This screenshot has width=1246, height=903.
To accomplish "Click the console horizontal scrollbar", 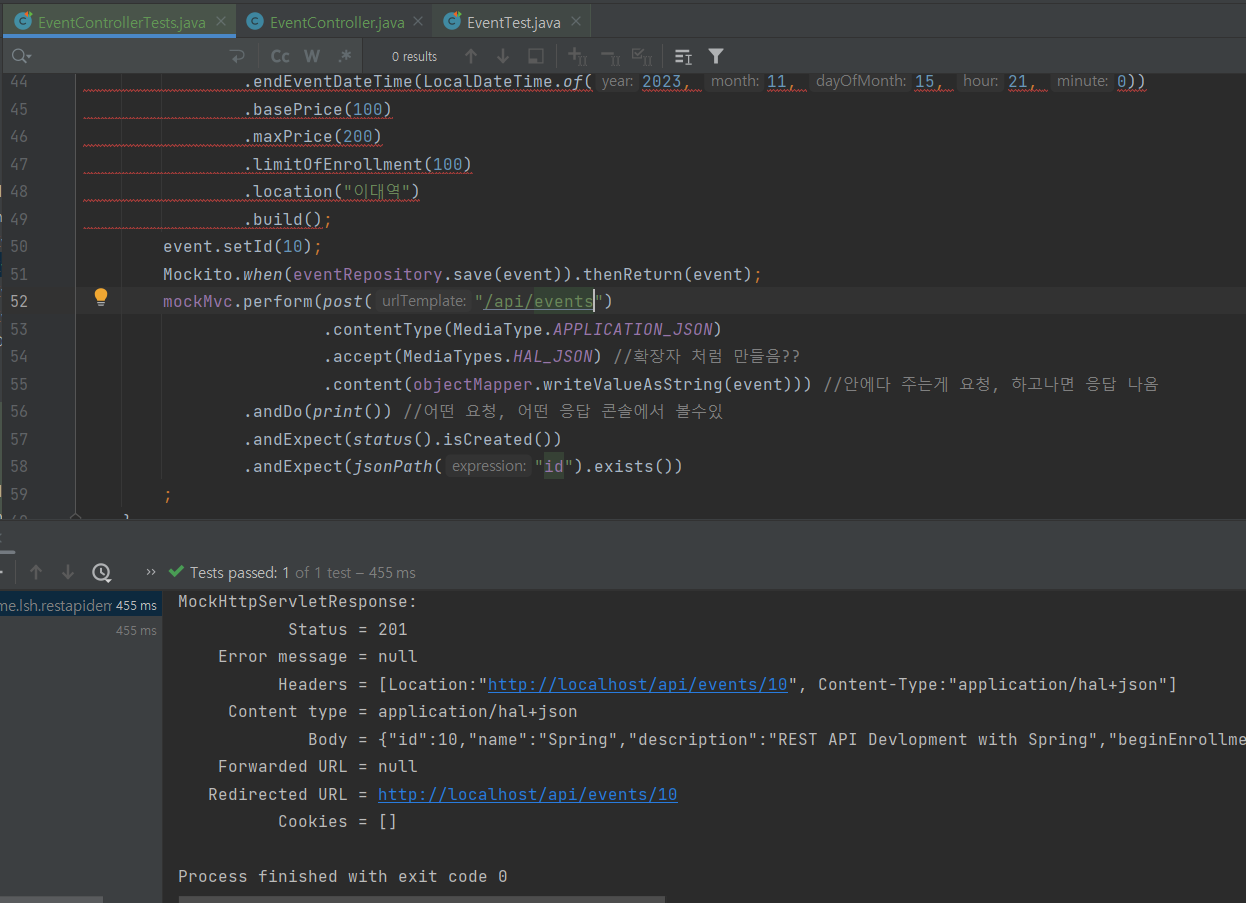I will [420, 899].
